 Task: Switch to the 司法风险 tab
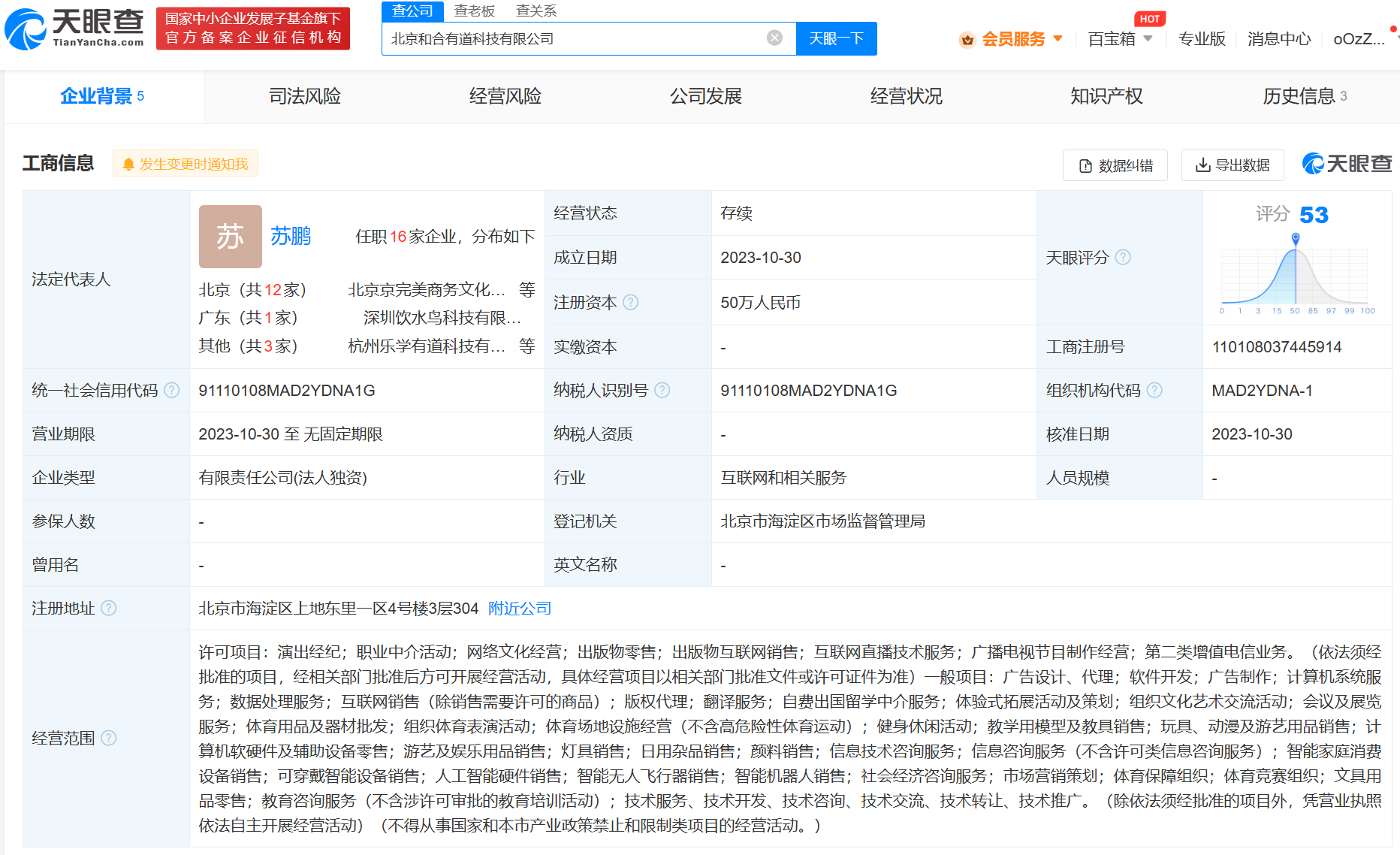305,96
